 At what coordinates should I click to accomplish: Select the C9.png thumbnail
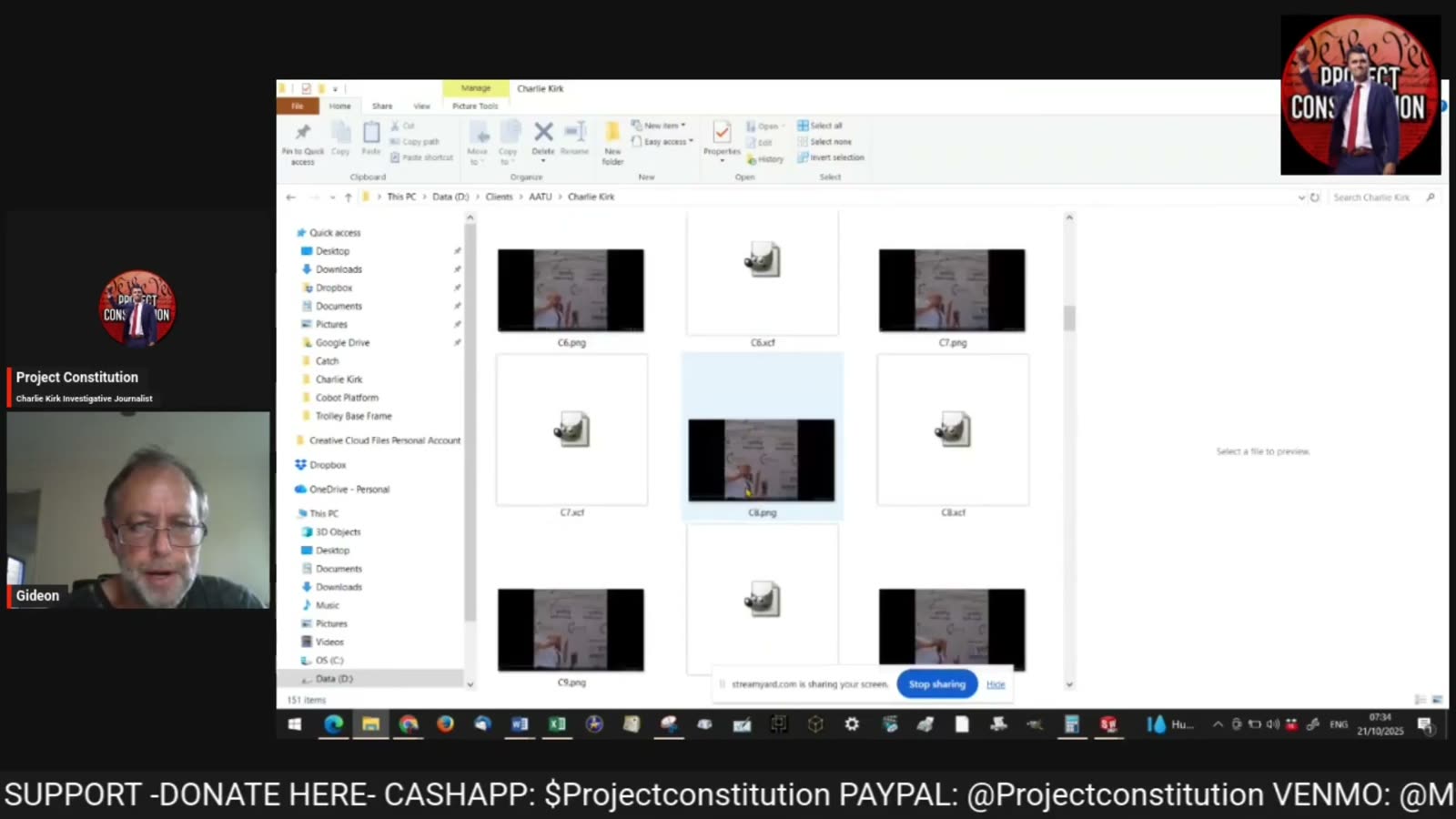pos(571,630)
